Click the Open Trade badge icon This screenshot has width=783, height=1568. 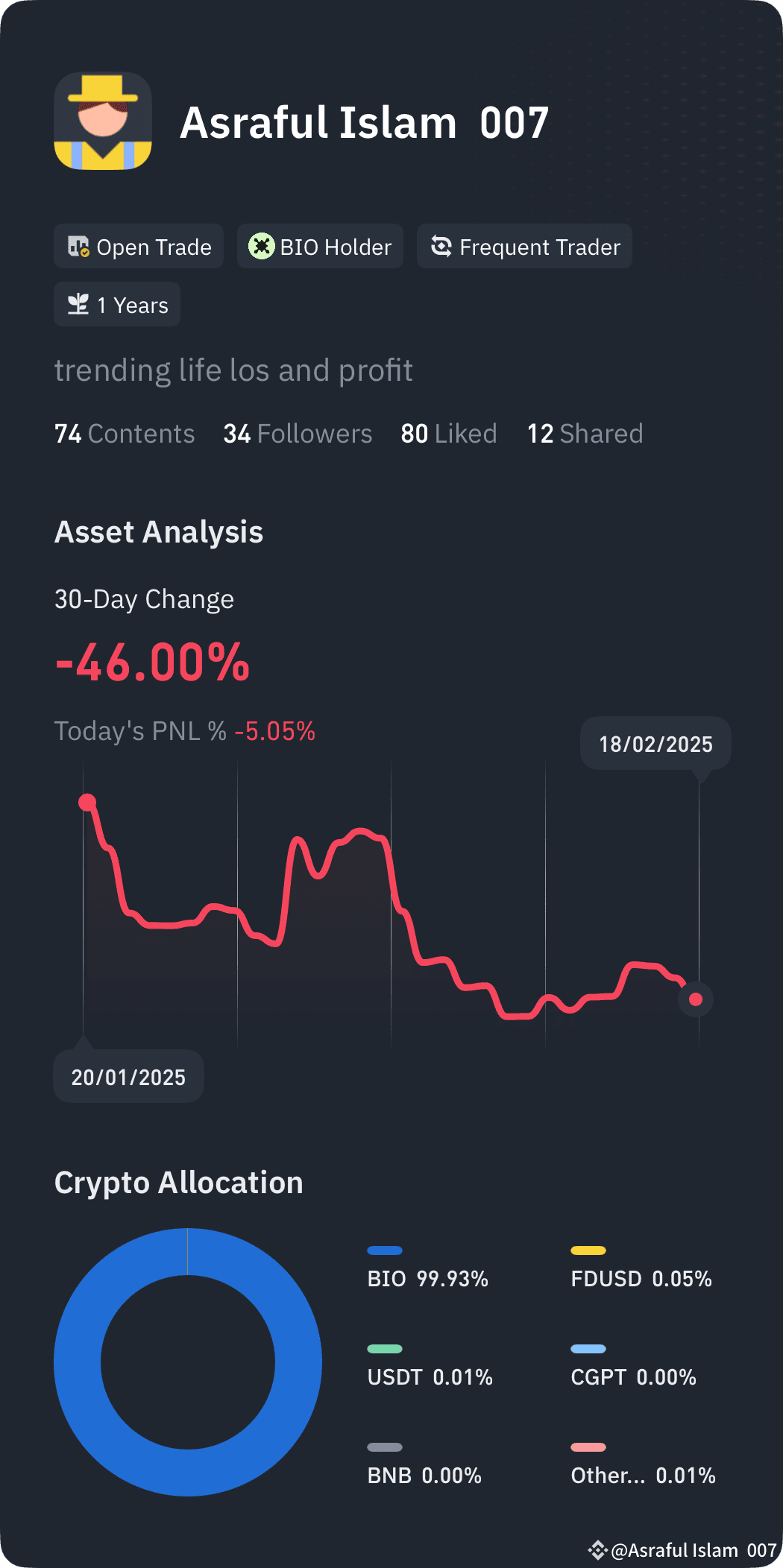point(78,247)
